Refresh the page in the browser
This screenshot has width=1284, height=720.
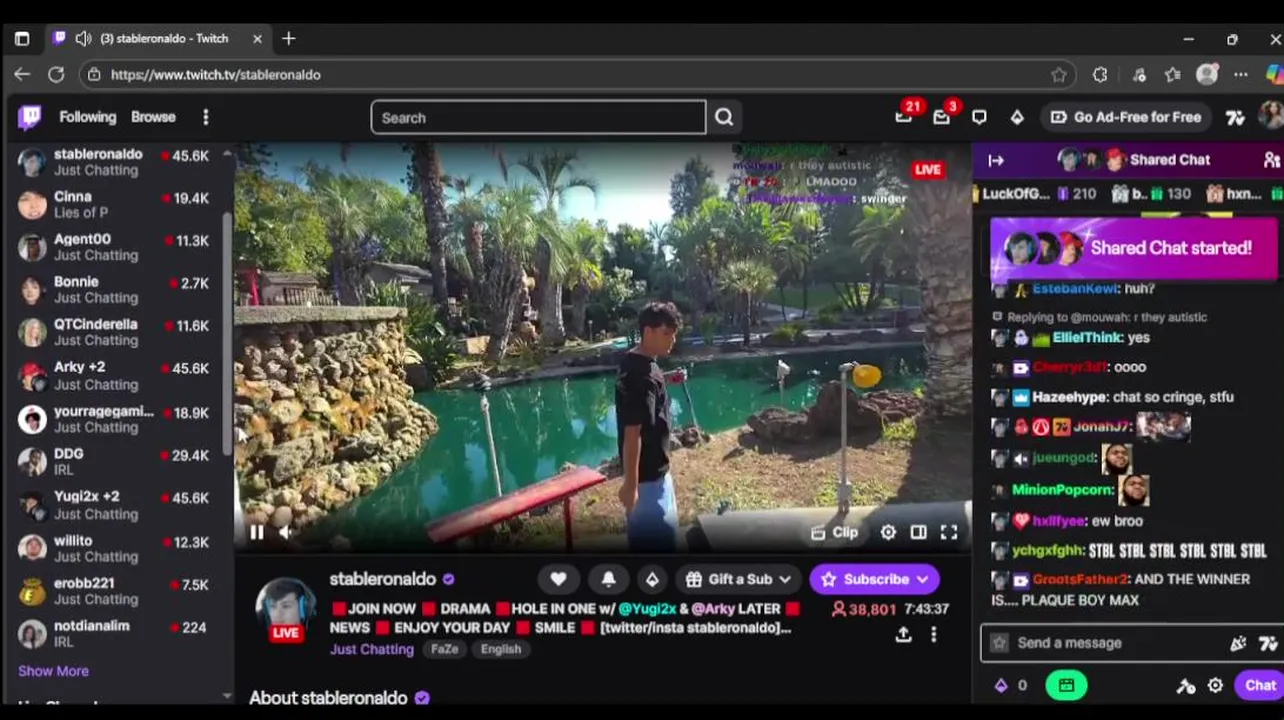pyautogui.click(x=56, y=74)
